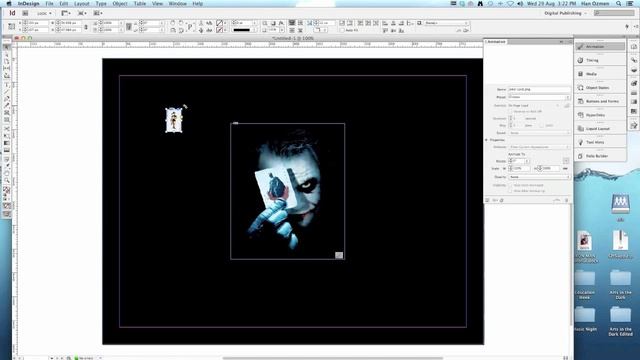Open the InDesign application menu
The image size is (640, 360).
pyautogui.click(x=29, y=4)
